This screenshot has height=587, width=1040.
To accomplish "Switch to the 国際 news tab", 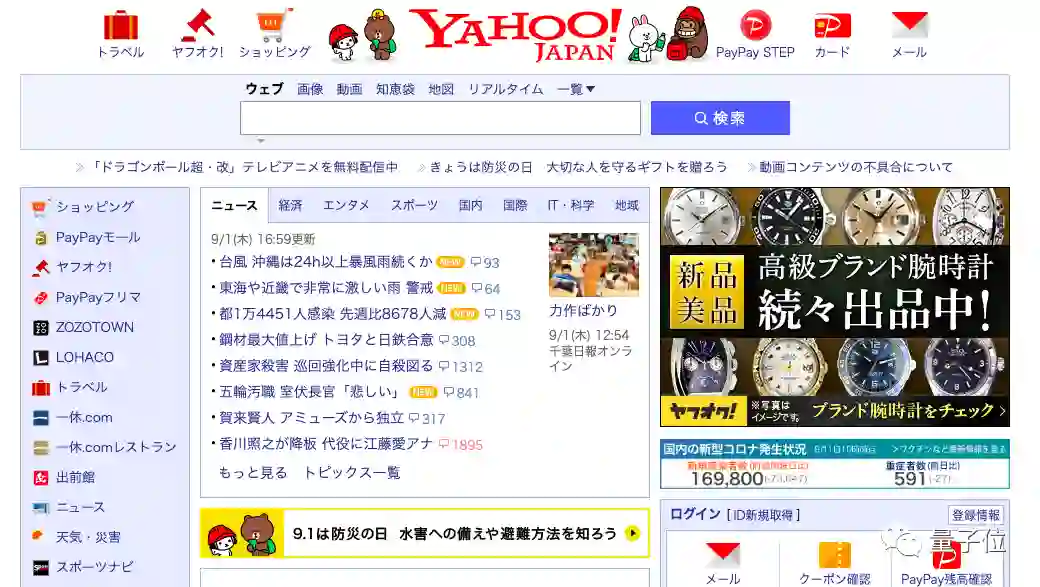I will coord(515,206).
